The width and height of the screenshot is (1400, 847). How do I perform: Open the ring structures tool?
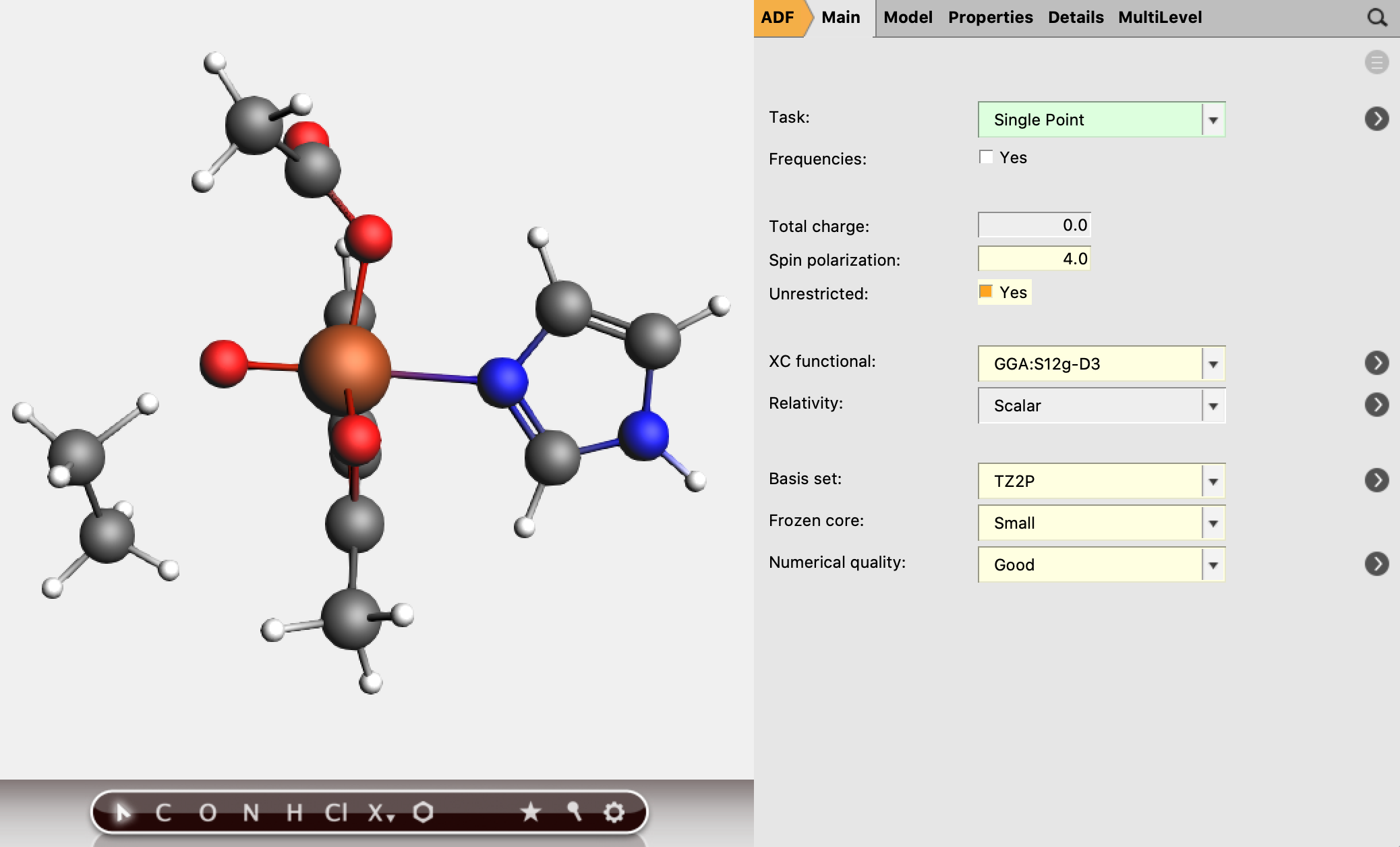point(424,813)
